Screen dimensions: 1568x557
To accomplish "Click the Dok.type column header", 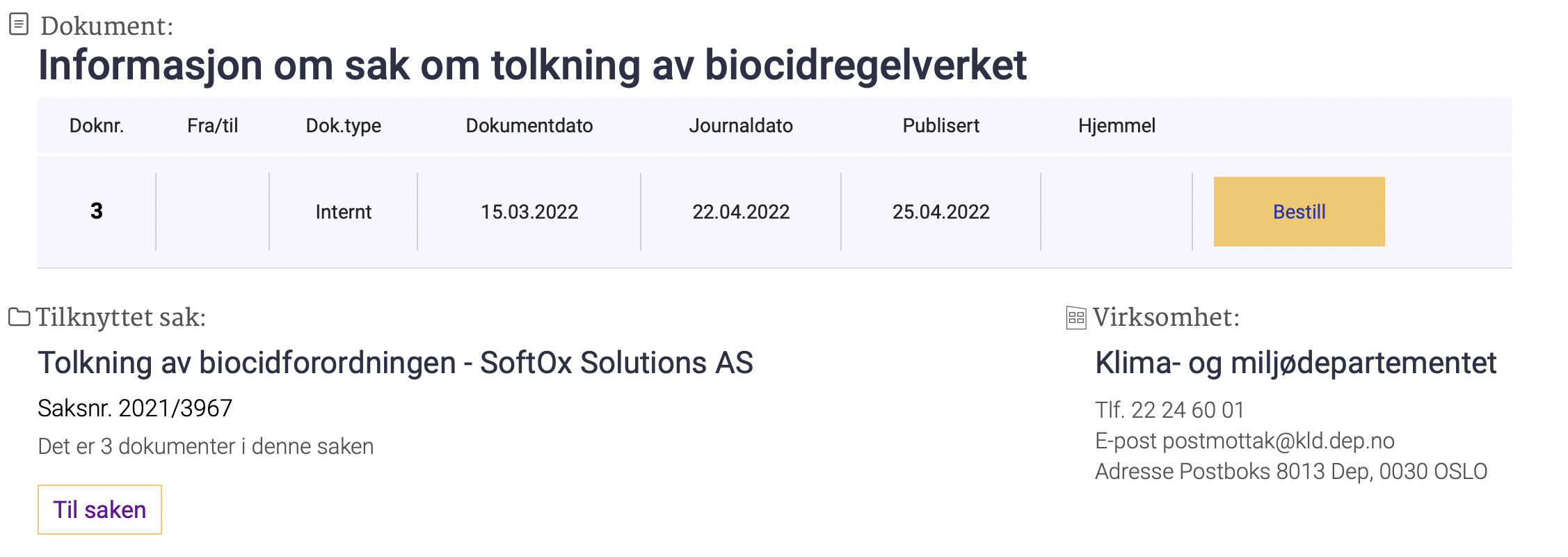I will [344, 126].
